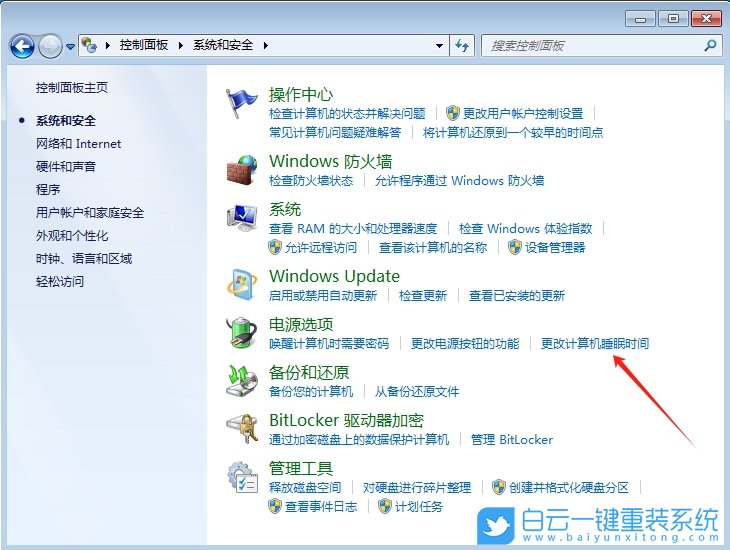Select 系统和安全 in the sidebar
Viewport: 730px width, 550px height.
66,121
